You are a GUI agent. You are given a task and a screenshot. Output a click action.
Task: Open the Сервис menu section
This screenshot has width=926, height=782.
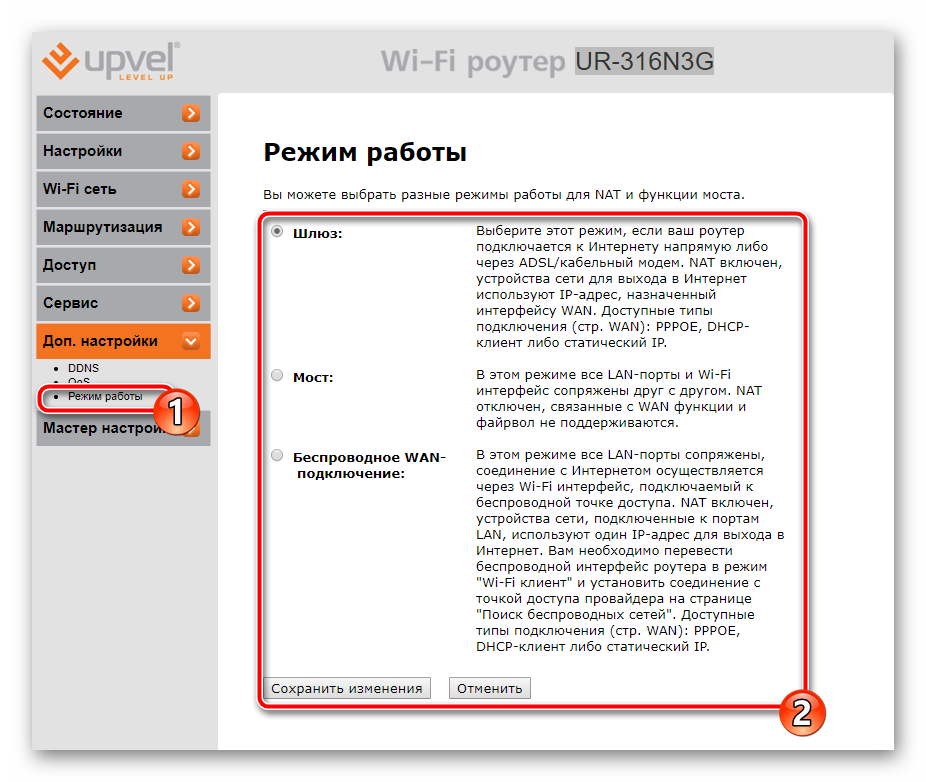click(123, 303)
